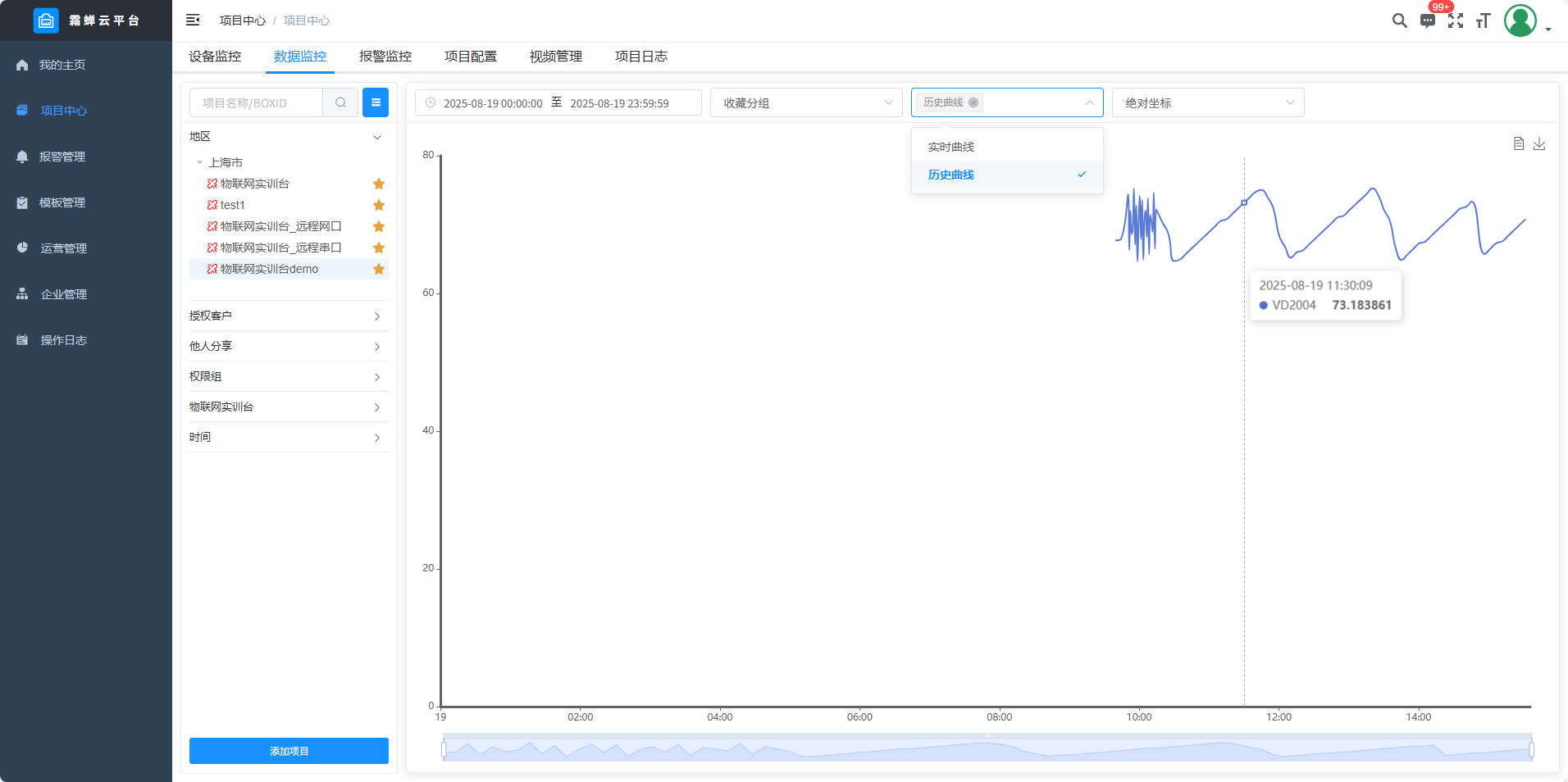Open the data view document icon
This screenshot has height=782, width=1568.
point(1518,143)
